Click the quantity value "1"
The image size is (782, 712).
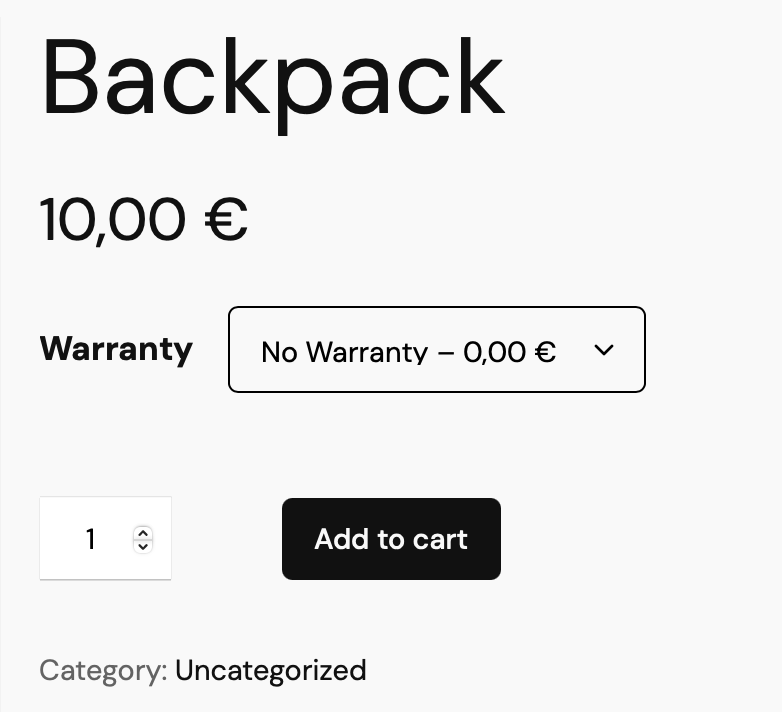[90, 540]
